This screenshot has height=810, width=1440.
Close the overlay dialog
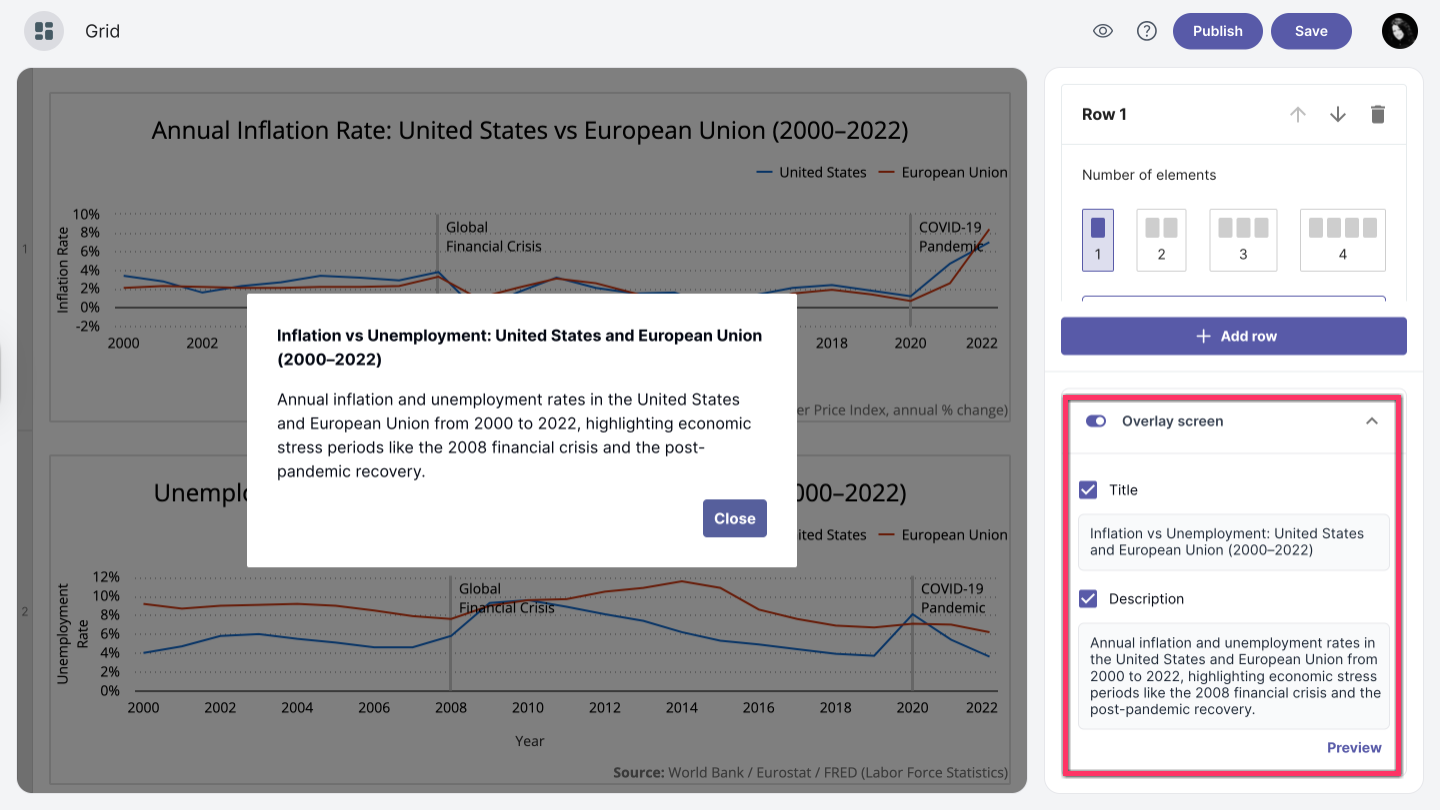734,518
